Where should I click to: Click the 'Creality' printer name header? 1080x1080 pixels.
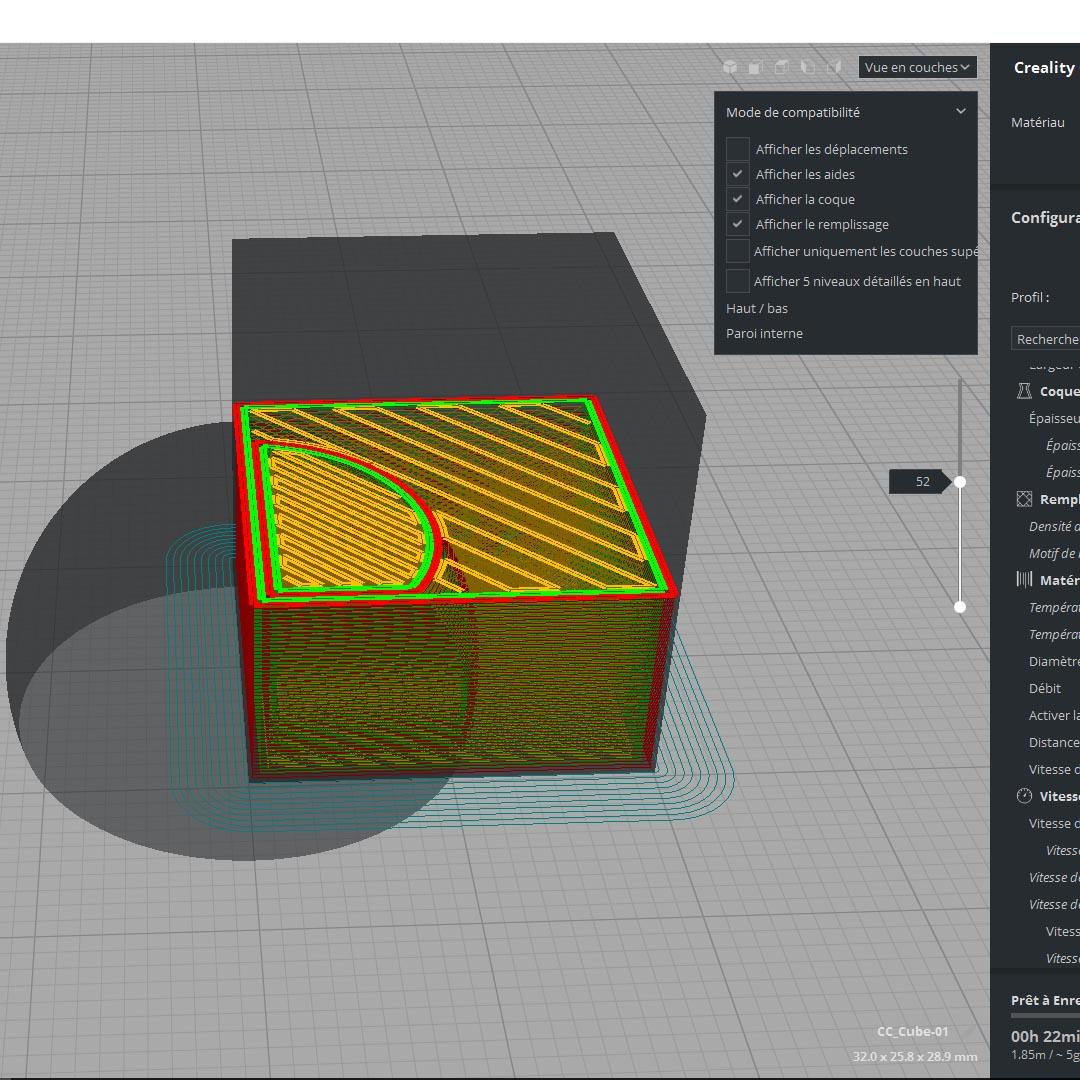click(1044, 68)
